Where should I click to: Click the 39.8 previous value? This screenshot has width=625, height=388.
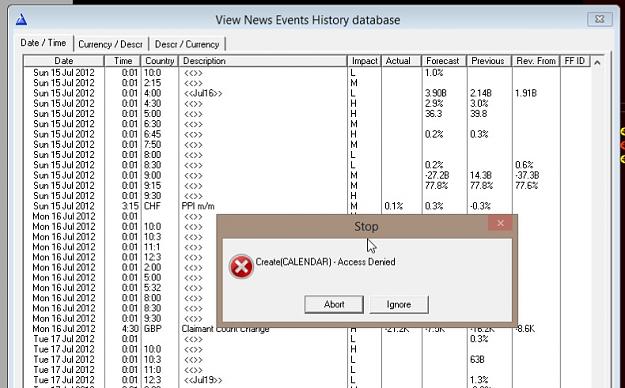(x=478, y=114)
